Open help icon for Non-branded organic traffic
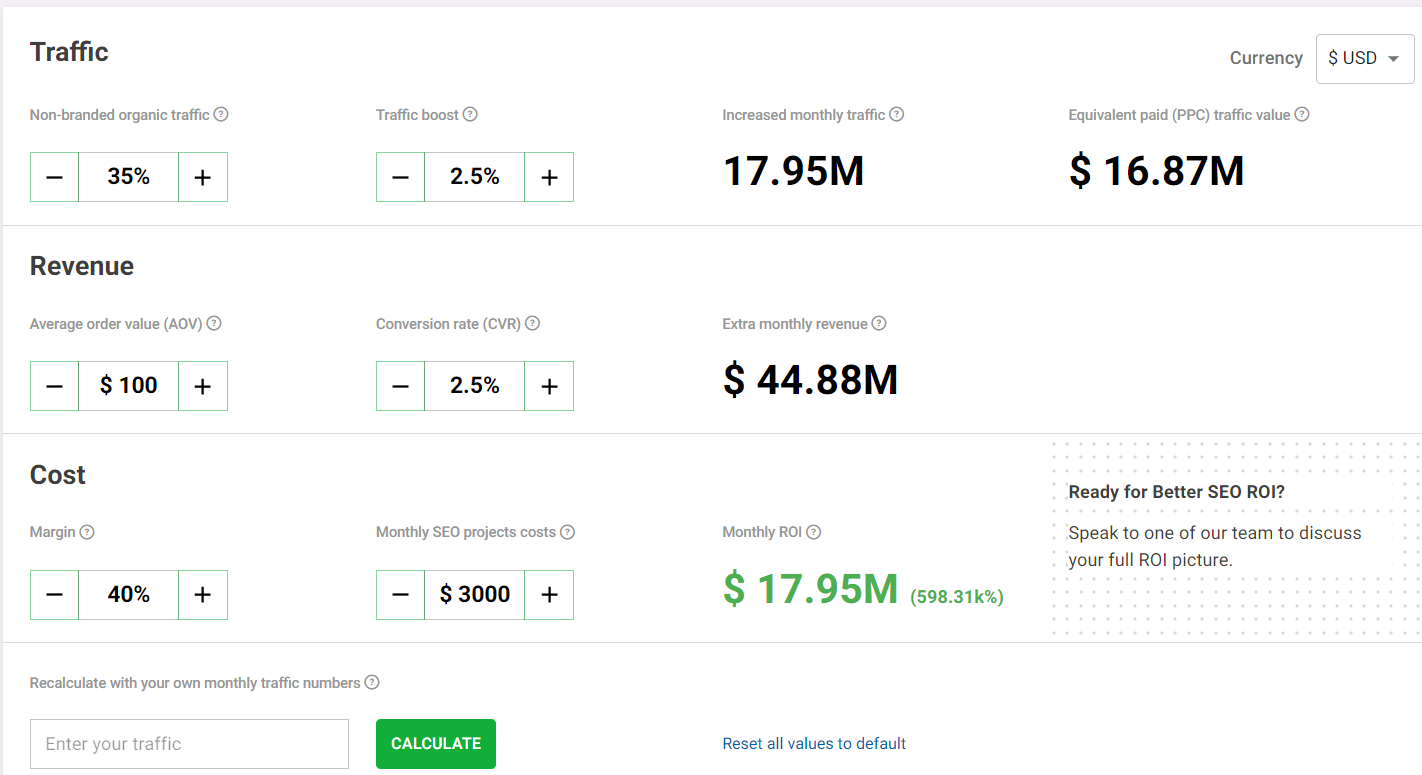Screen dimensions: 1422x775 click(x=221, y=114)
